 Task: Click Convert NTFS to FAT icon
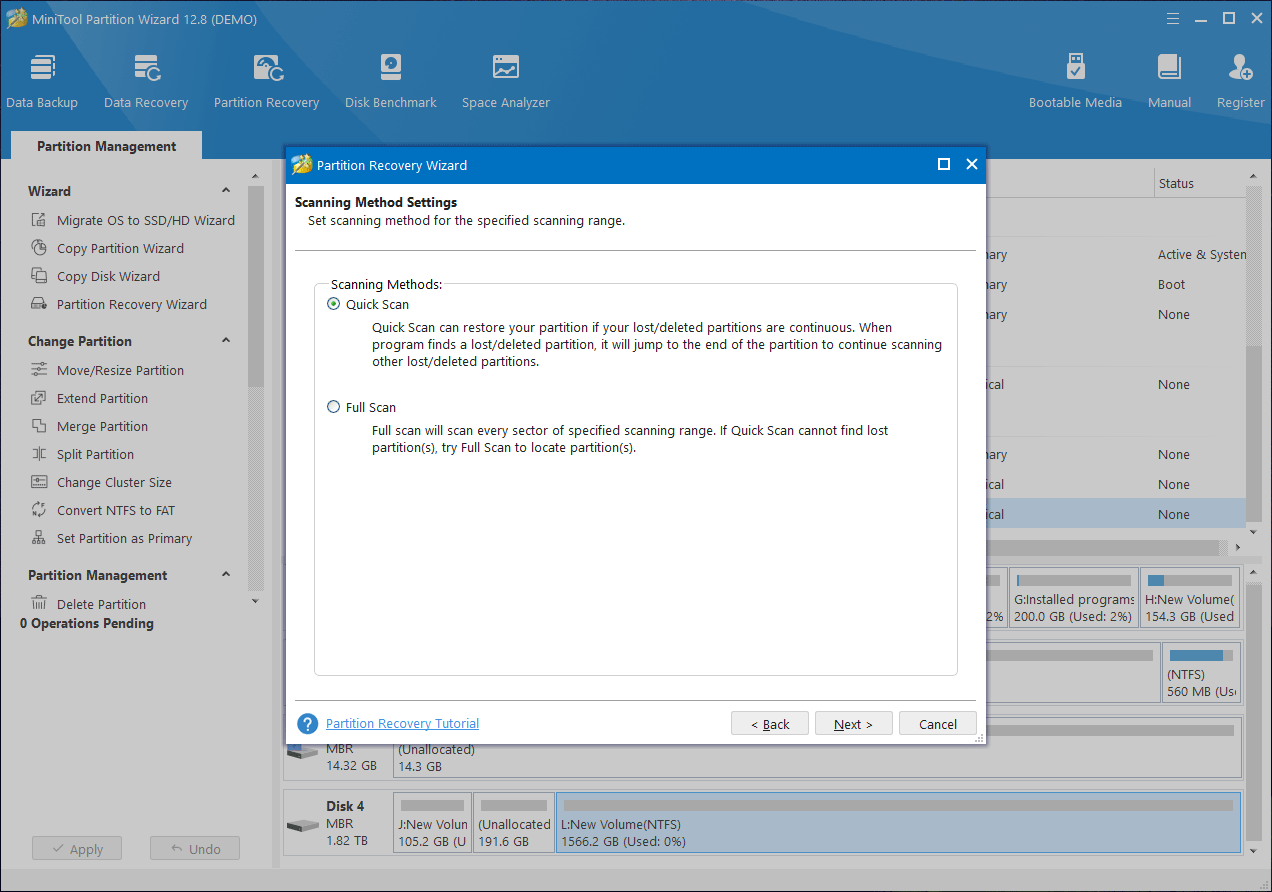(x=39, y=510)
